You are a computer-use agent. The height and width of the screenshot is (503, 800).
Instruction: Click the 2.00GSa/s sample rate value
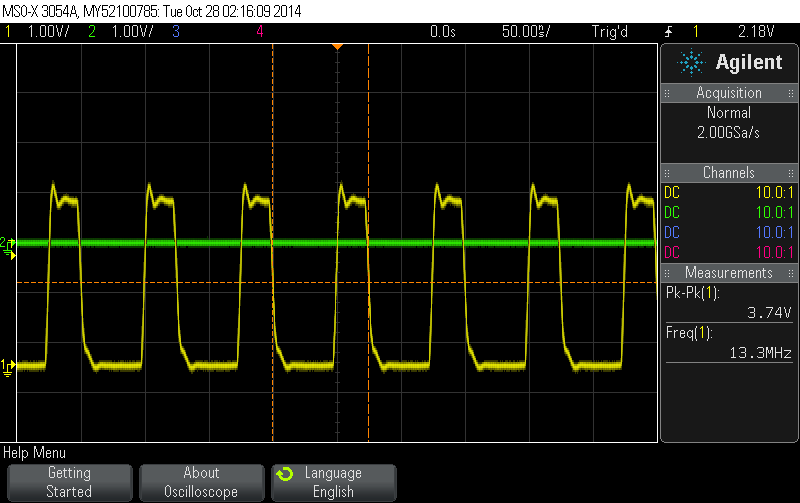pos(729,133)
